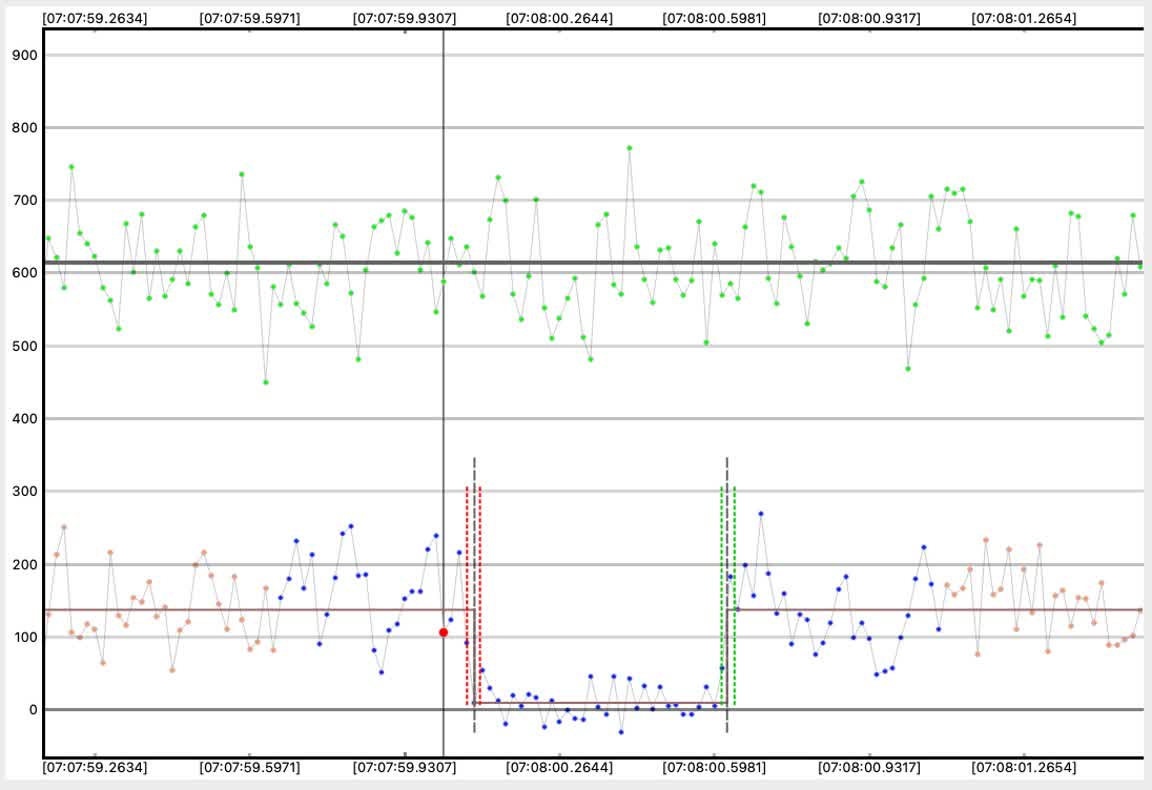
Task: Click the 900 label on the y-axis
Action: click(x=24, y=55)
